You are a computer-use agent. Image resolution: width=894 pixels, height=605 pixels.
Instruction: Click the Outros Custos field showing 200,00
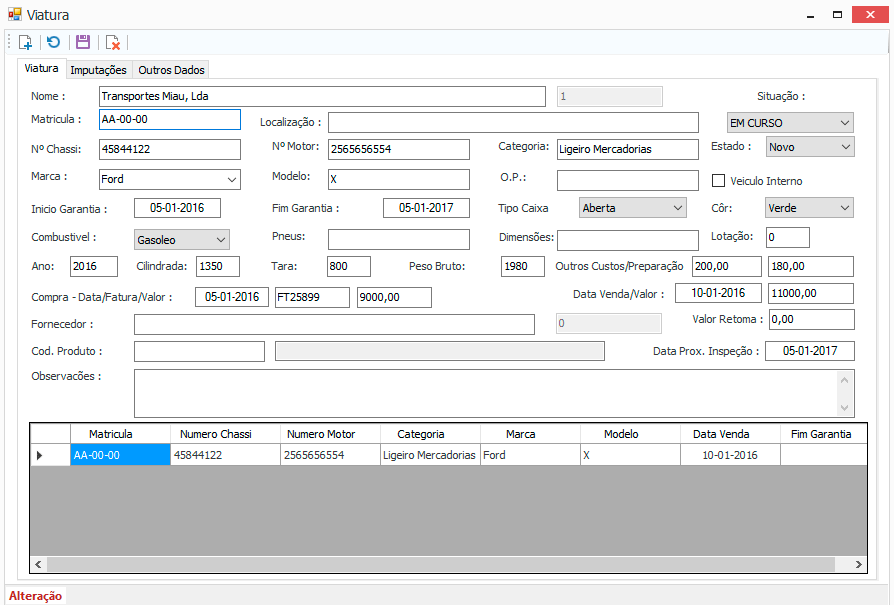[x=727, y=266]
